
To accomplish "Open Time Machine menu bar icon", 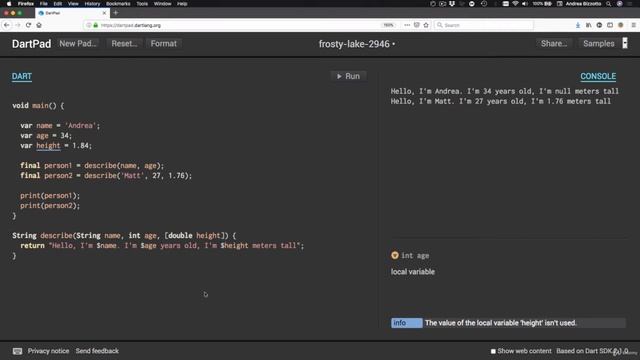I will tap(484, 4).
